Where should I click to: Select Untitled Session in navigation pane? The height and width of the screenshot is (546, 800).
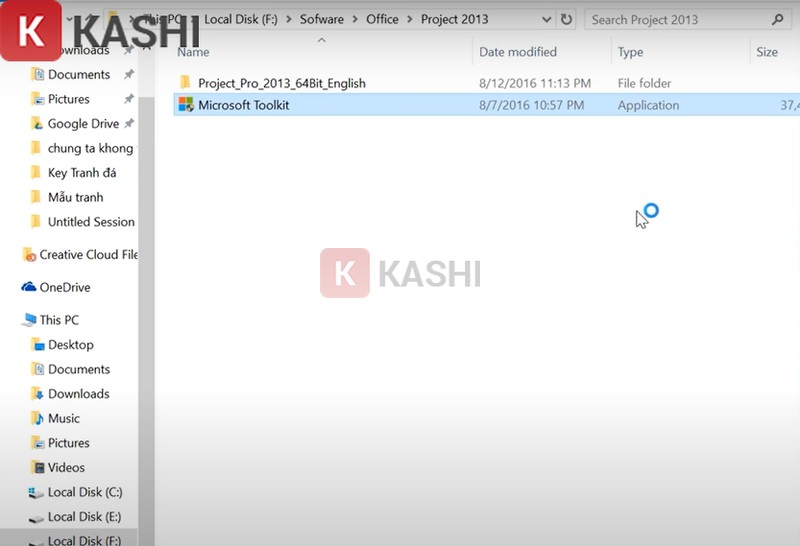[x=91, y=222]
